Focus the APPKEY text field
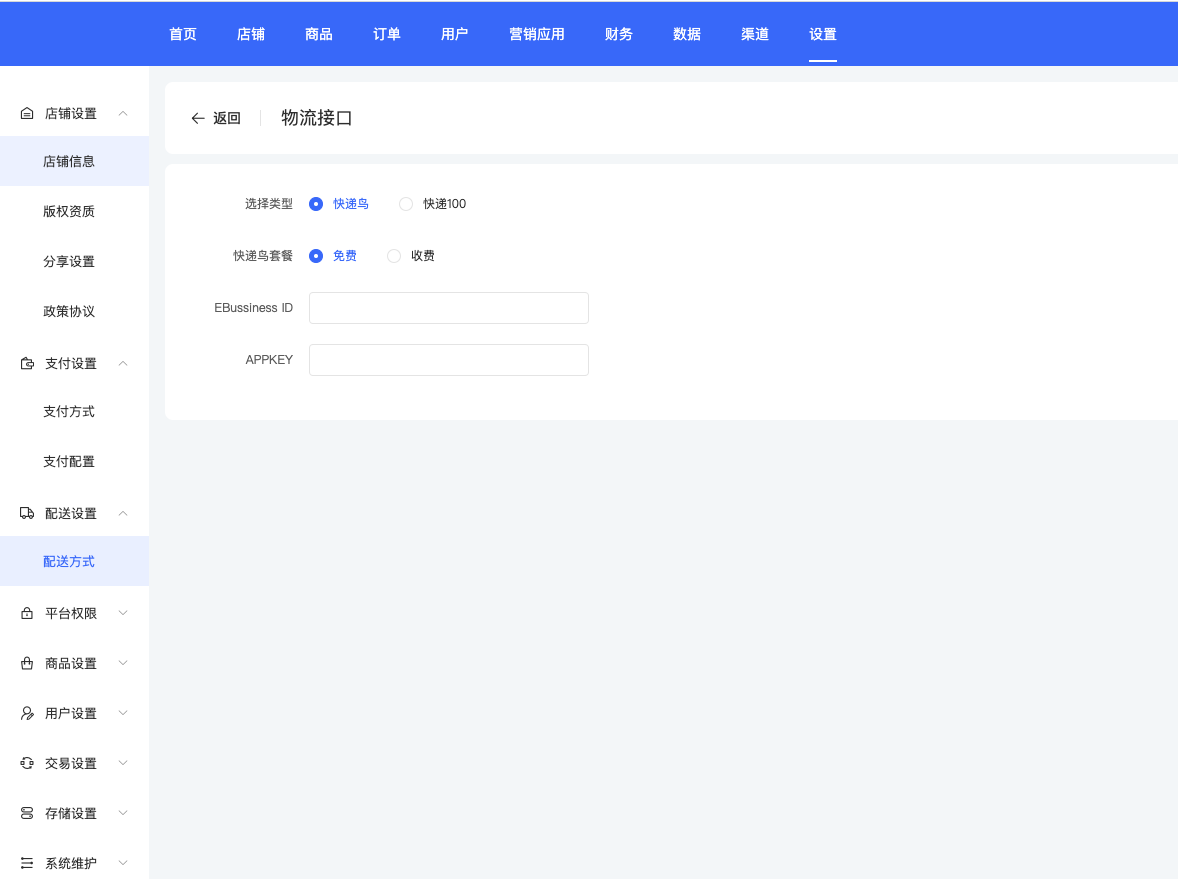Screen dimensions: 1178x879 click(448, 360)
